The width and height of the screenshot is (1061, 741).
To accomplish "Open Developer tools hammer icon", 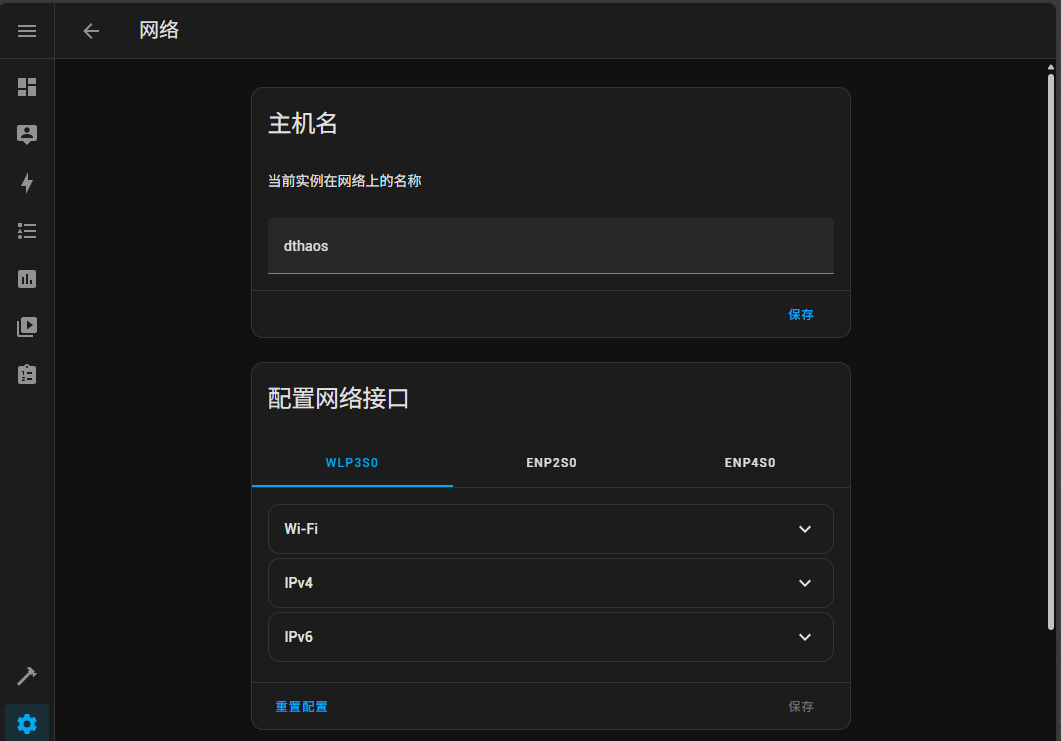I will coord(27,676).
